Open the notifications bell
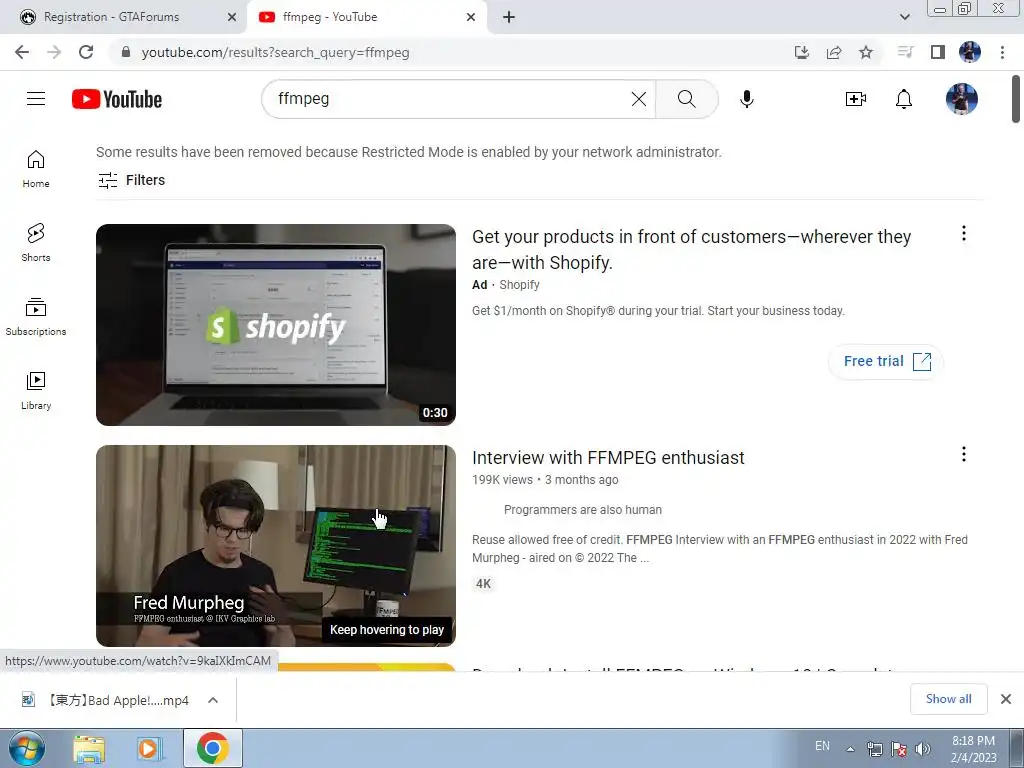The width and height of the screenshot is (1024, 768). tap(904, 99)
